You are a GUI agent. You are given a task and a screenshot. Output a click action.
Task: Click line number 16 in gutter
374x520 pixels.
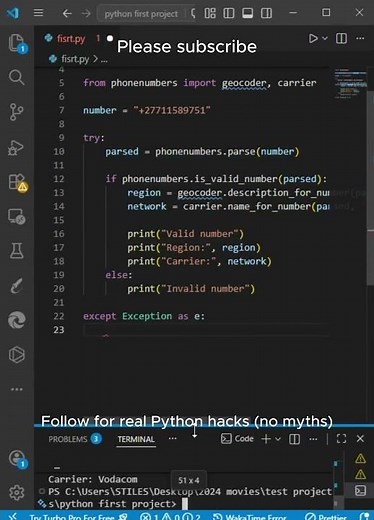click(x=59, y=234)
